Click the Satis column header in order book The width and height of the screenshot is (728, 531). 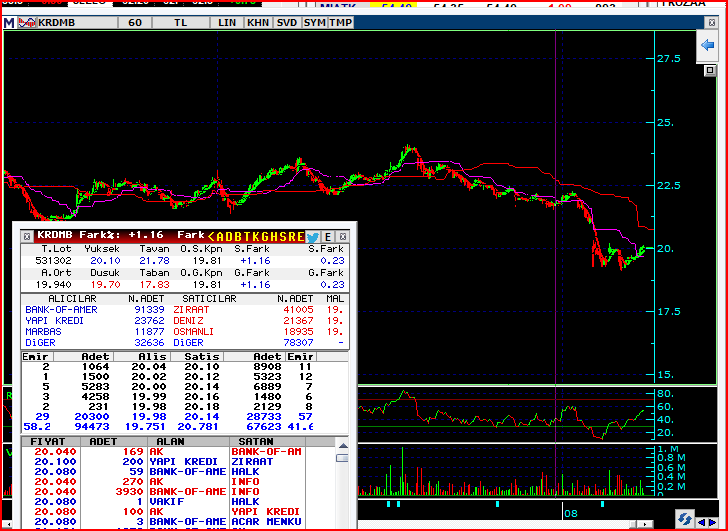coord(198,356)
